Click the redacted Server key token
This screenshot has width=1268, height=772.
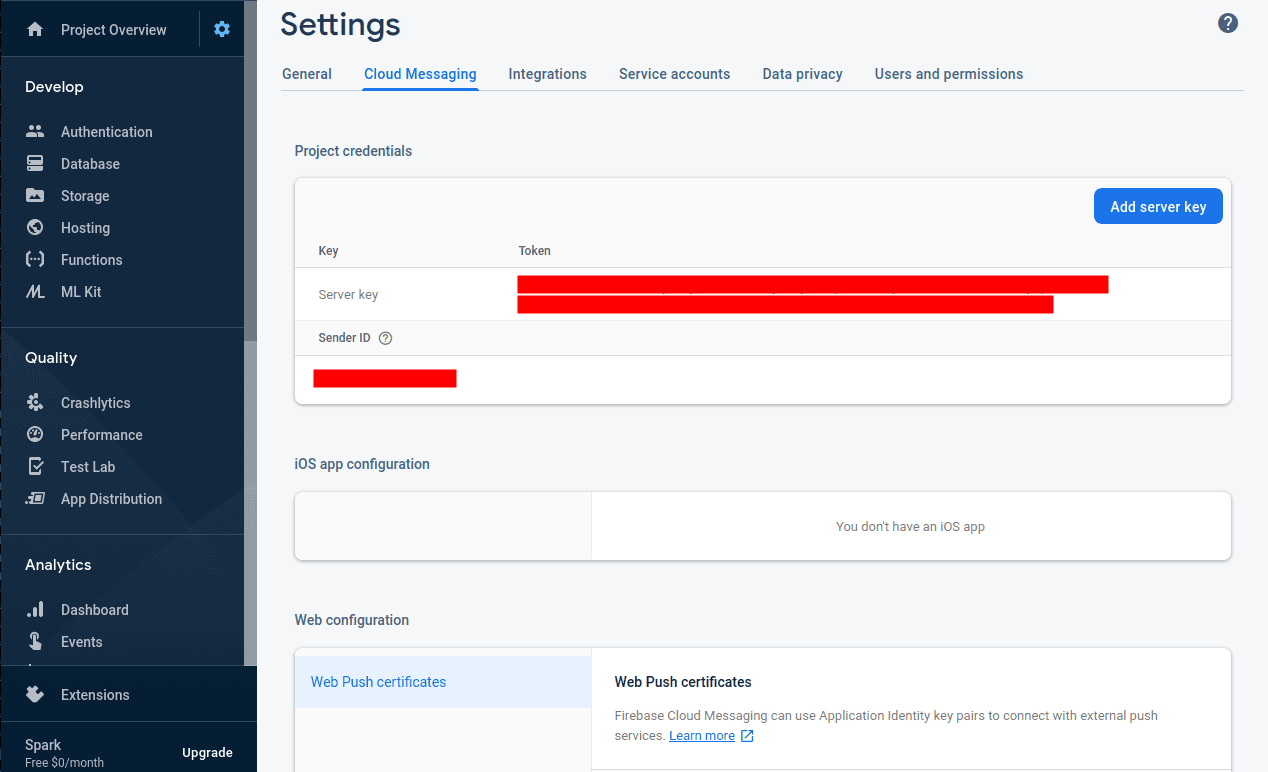point(812,294)
